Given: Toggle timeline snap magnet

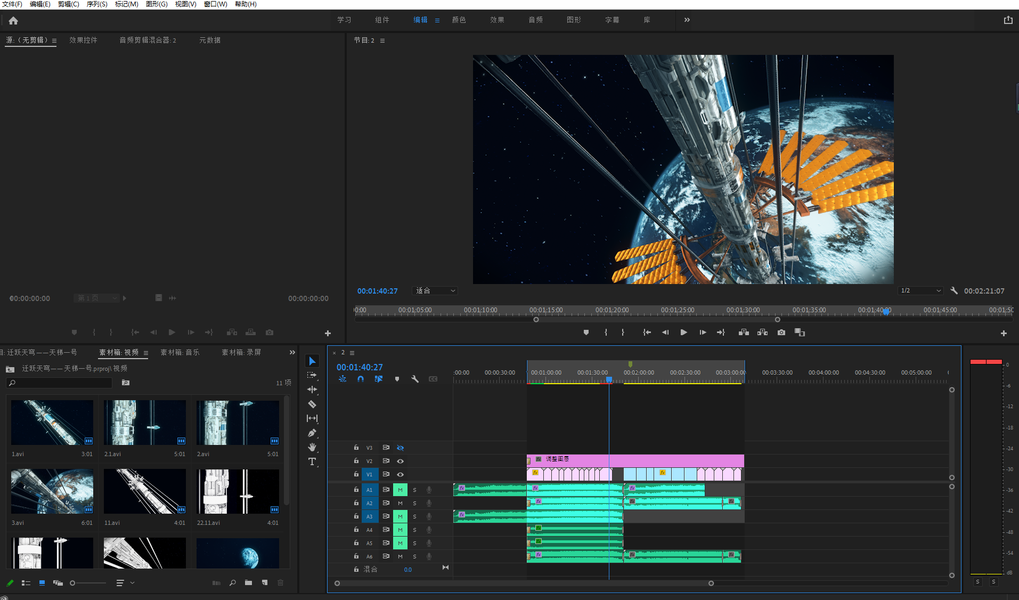Looking at the screenshot, I should point(360,379).
